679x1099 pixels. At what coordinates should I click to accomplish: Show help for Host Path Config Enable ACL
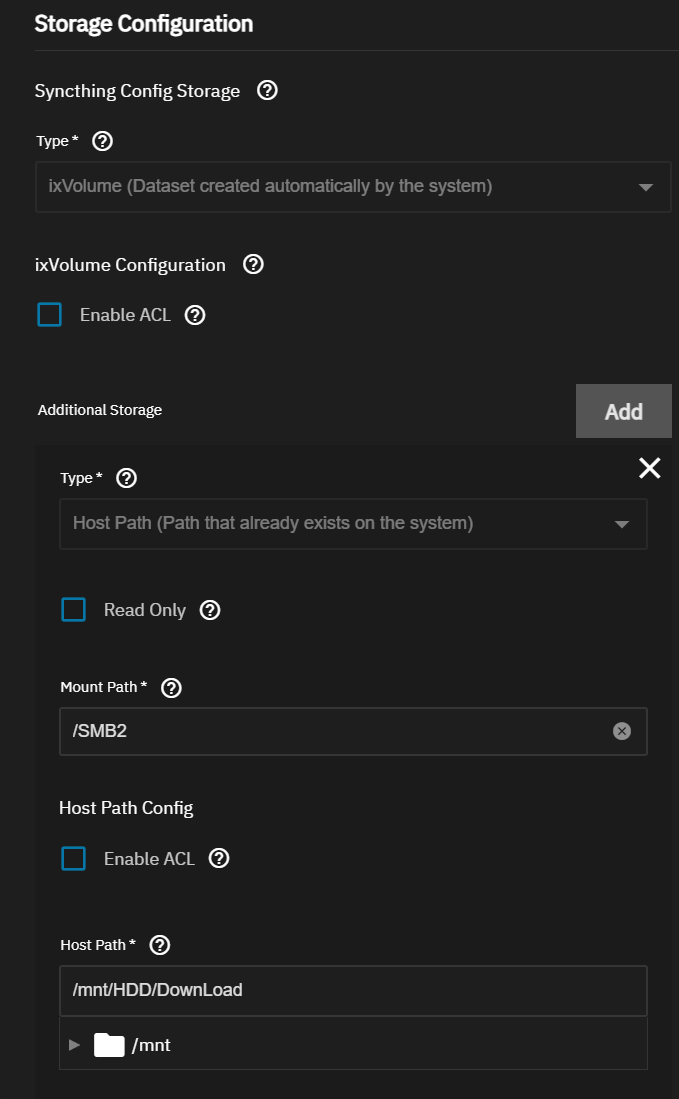[219, 859]
